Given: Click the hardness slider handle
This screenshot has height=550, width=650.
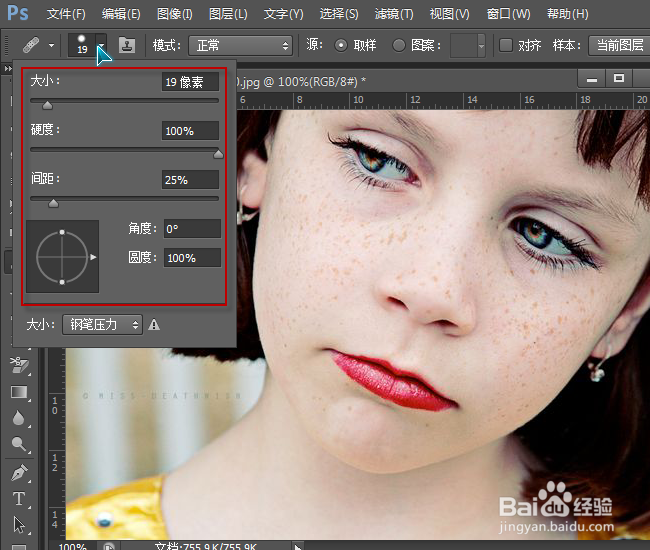Looking at the screenshot, I should (x=218, y=154).
